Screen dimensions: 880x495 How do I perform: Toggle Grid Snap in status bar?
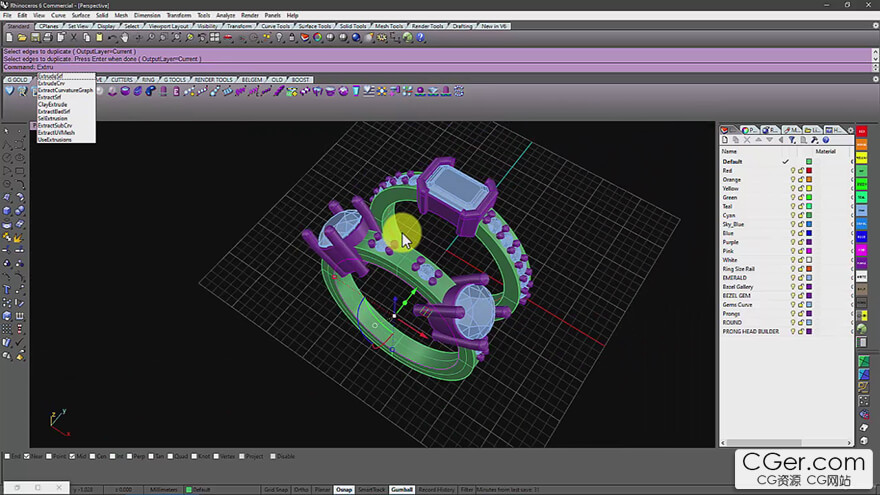(x=276, y=489)
